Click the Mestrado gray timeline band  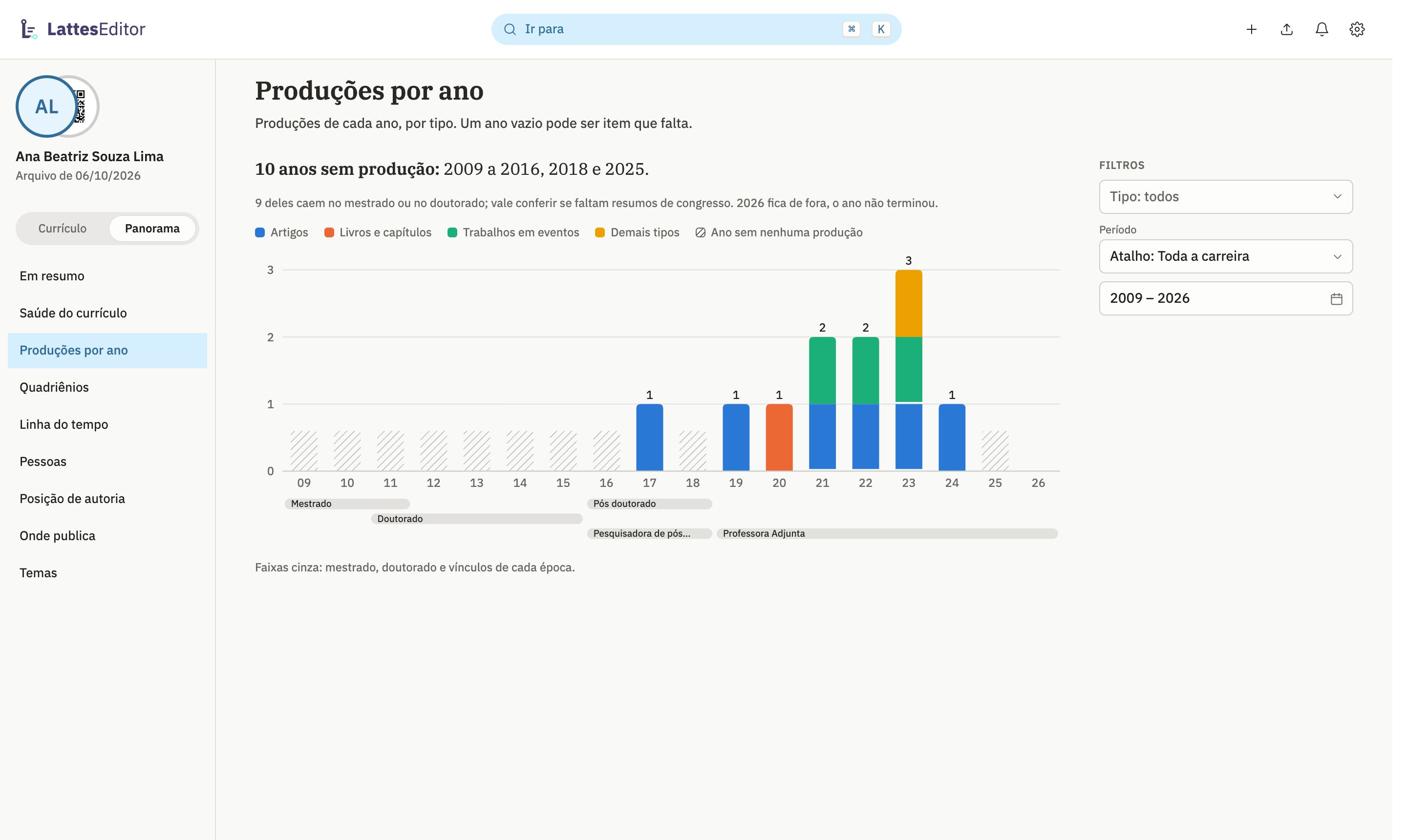(347, 504)
